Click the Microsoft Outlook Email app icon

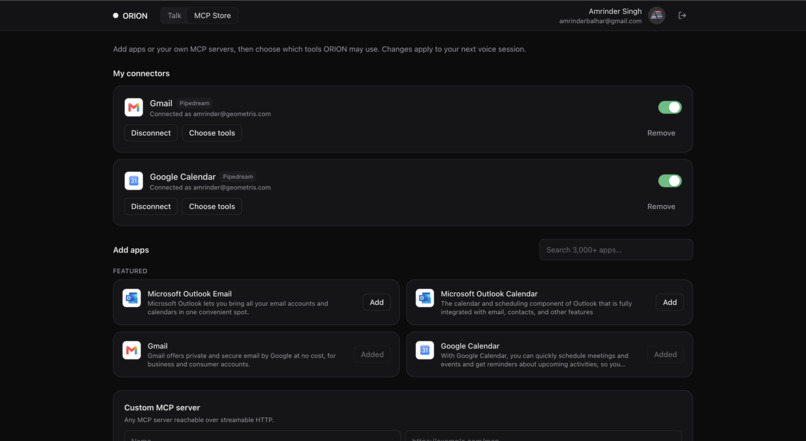(132, 298)
